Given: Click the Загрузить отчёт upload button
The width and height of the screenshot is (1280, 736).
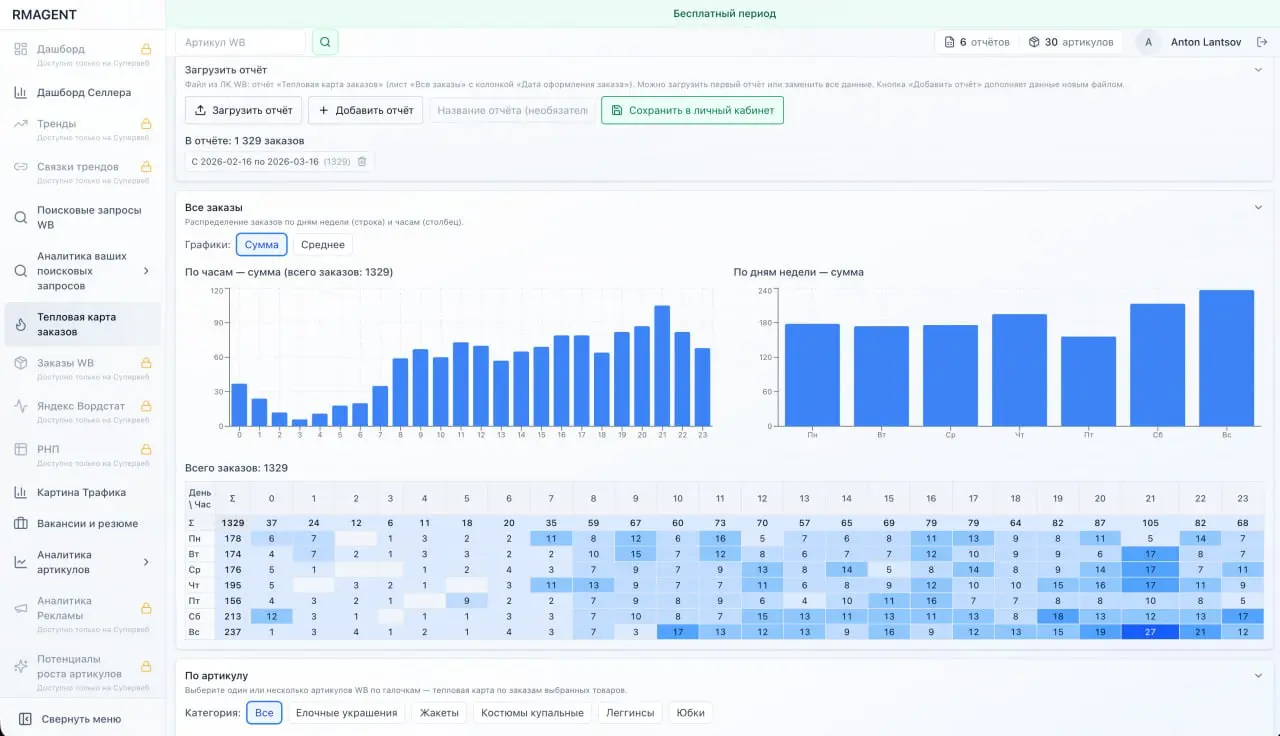Looking at the screenshot, I should (x=243, y=110).
